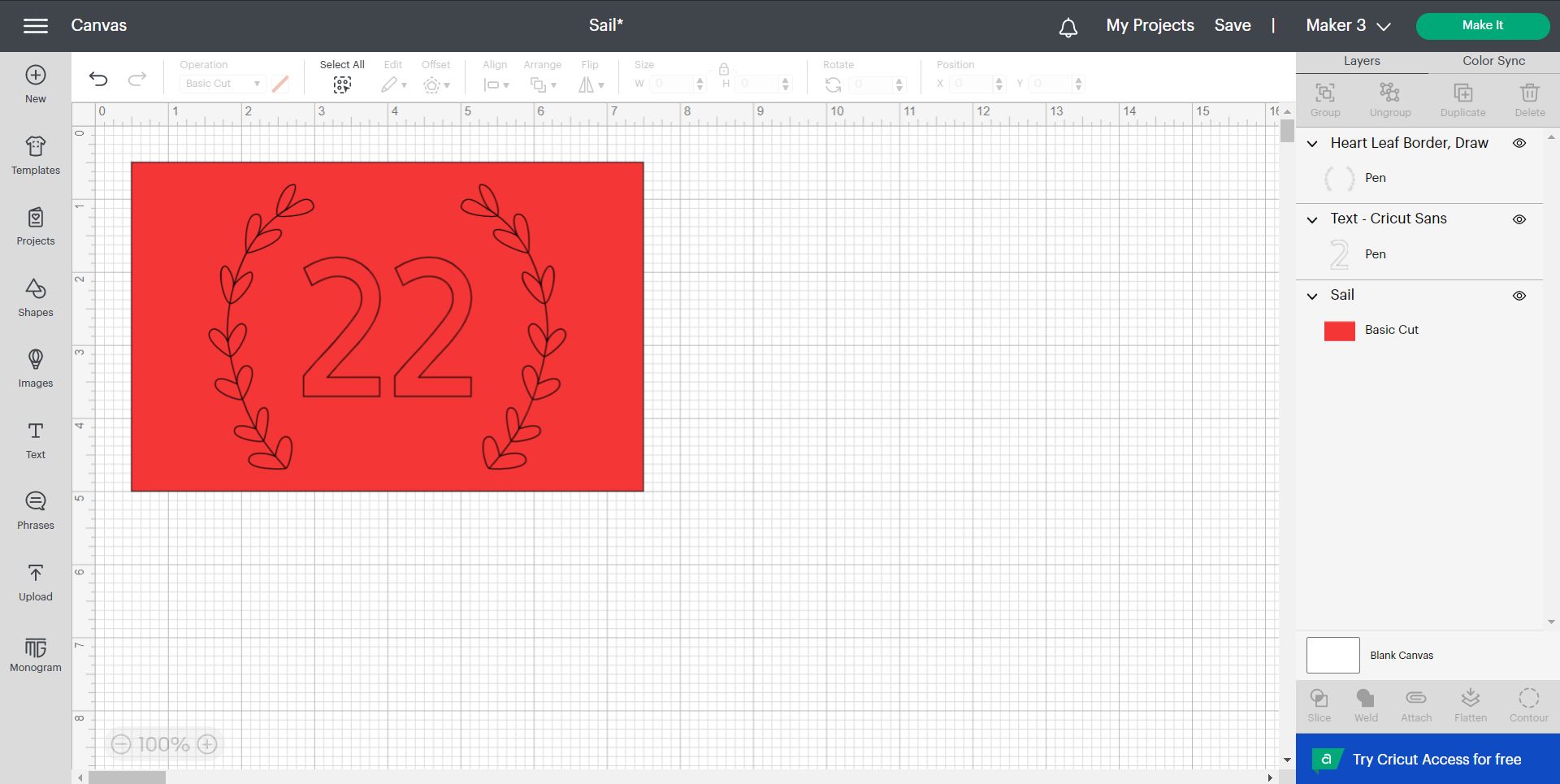Image resolution: width=1560 pixels, height=784 pixels.
Task: Hide the Heart Leaf Border layer
Action: (1520, 143)
